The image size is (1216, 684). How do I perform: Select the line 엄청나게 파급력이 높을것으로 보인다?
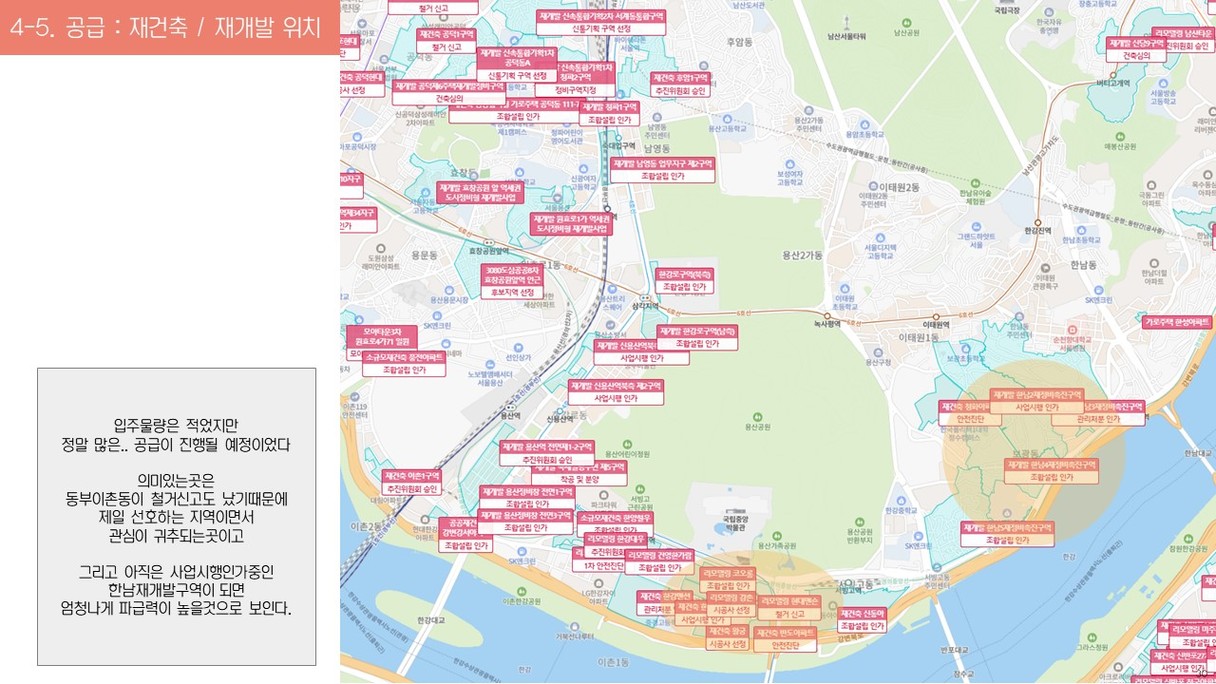pyautogui.click(x=176, y=607)
